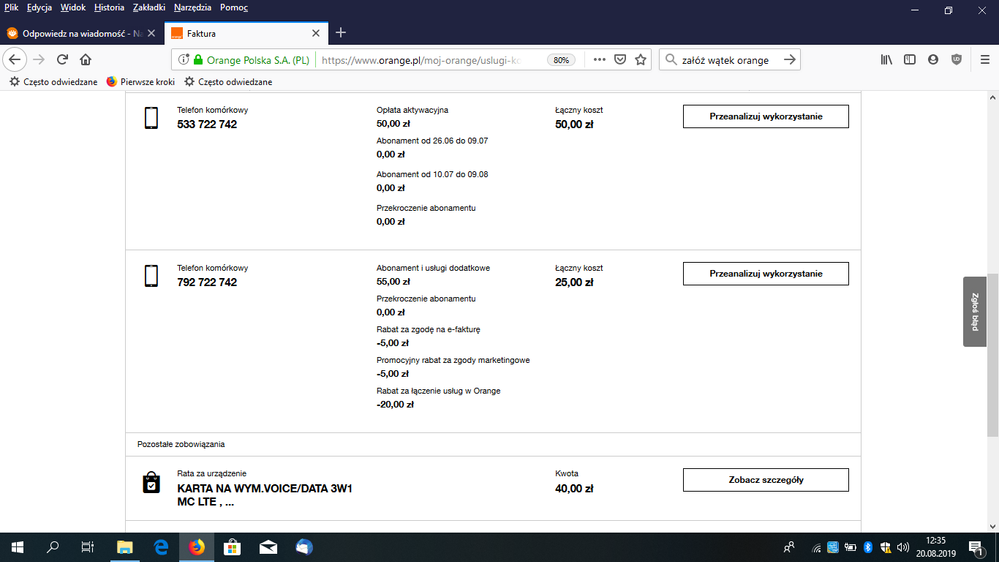Screen dimensions: 999x562
Task: Click Firefox icon on taskbar
Action: point(197,547)
